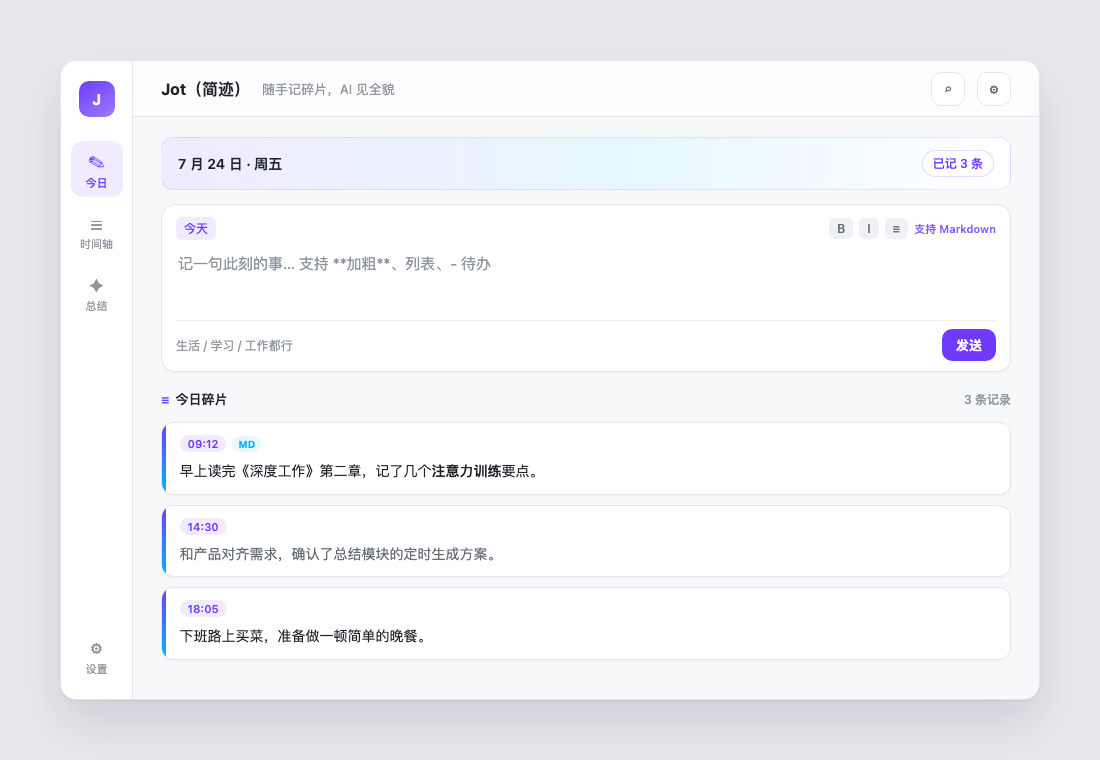This screenshot has width=1100, height=760.
Task: Open the note about 和产品对齐需求
Action: pos(586,541)
